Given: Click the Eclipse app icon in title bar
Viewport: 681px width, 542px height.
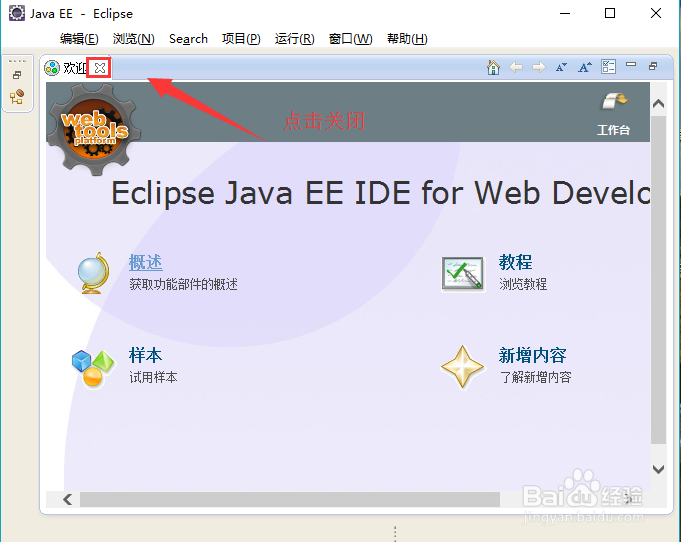Looking at the screenshot, I should pos(17,13).
